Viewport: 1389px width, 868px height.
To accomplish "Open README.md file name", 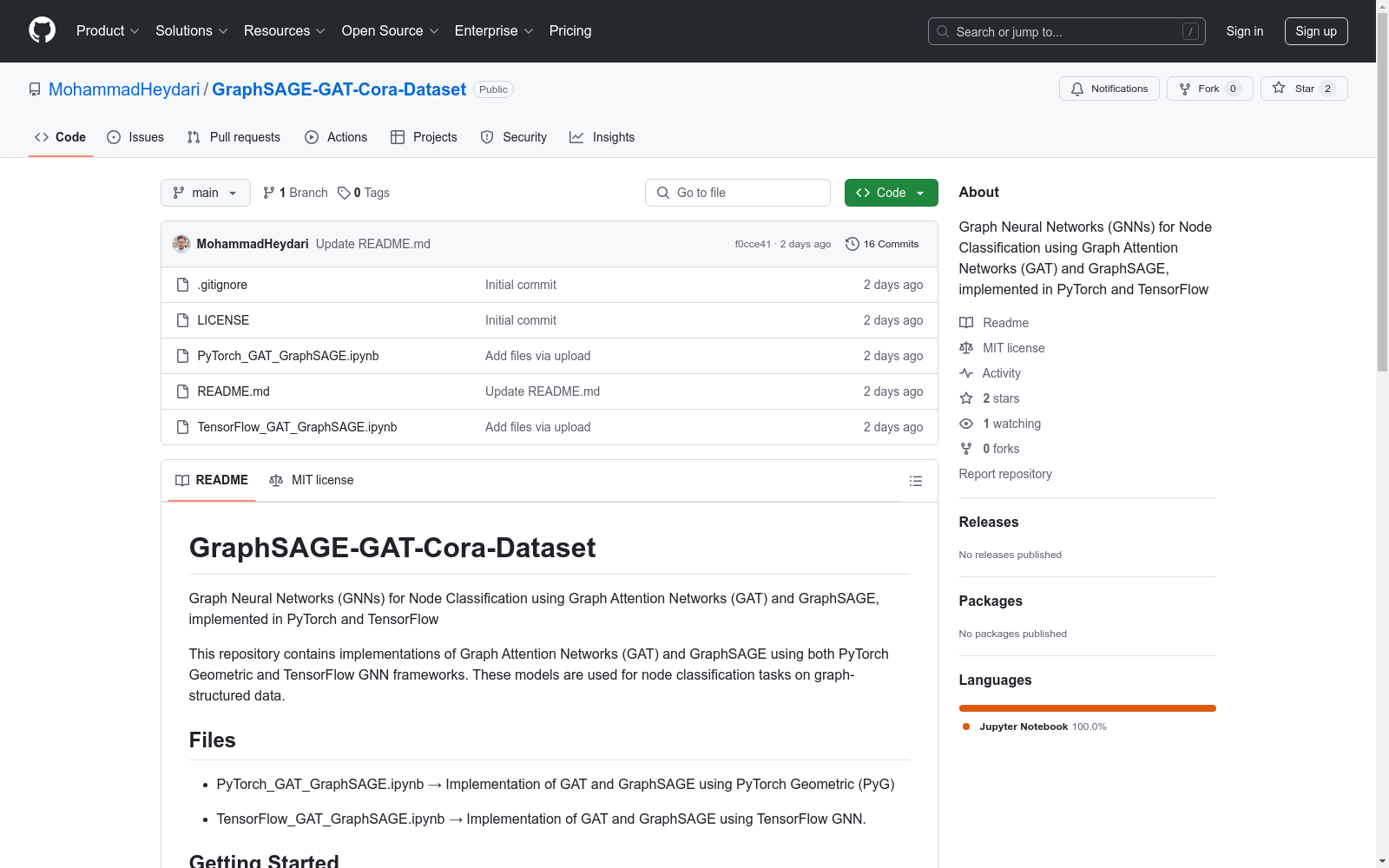I will pyautogui.click(x=234, y=391).
